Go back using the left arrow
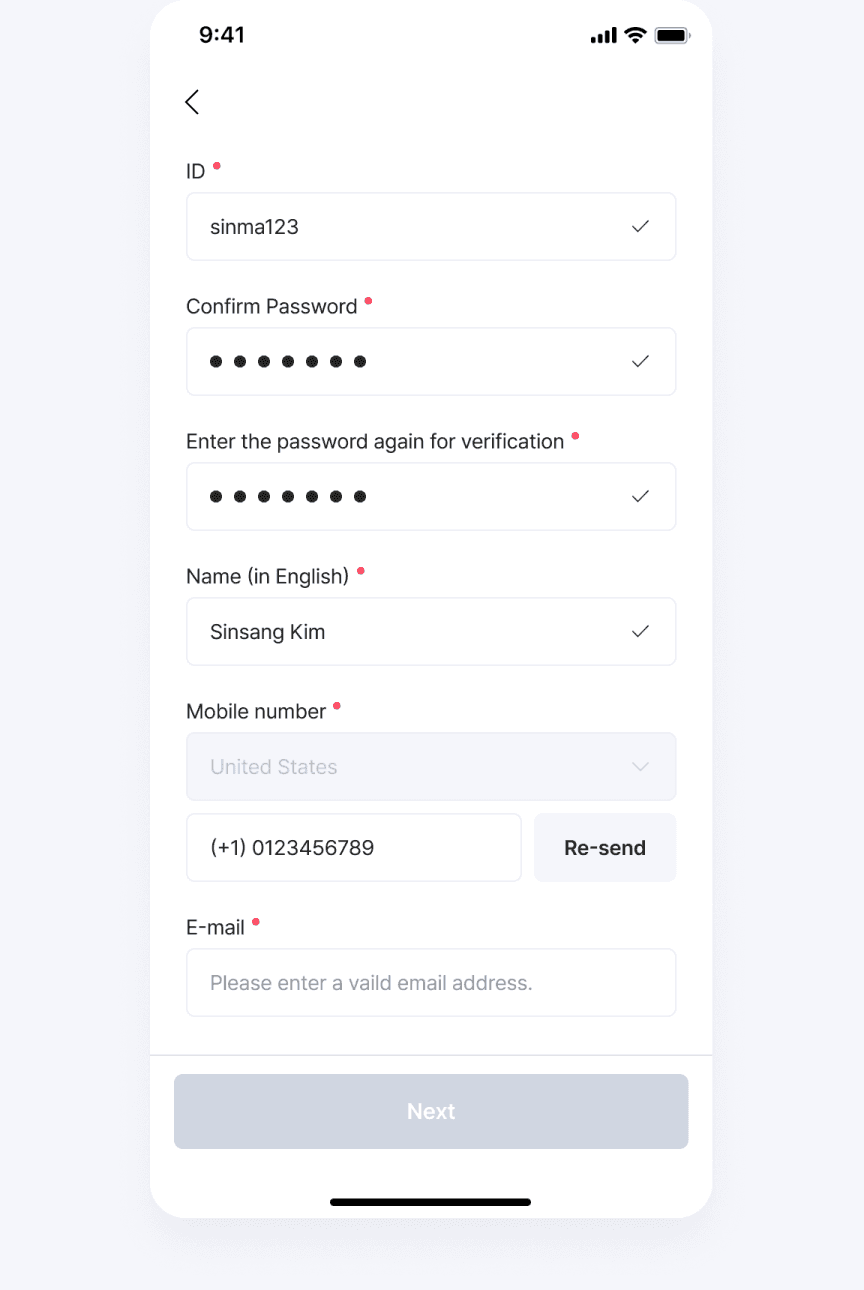 192,102
